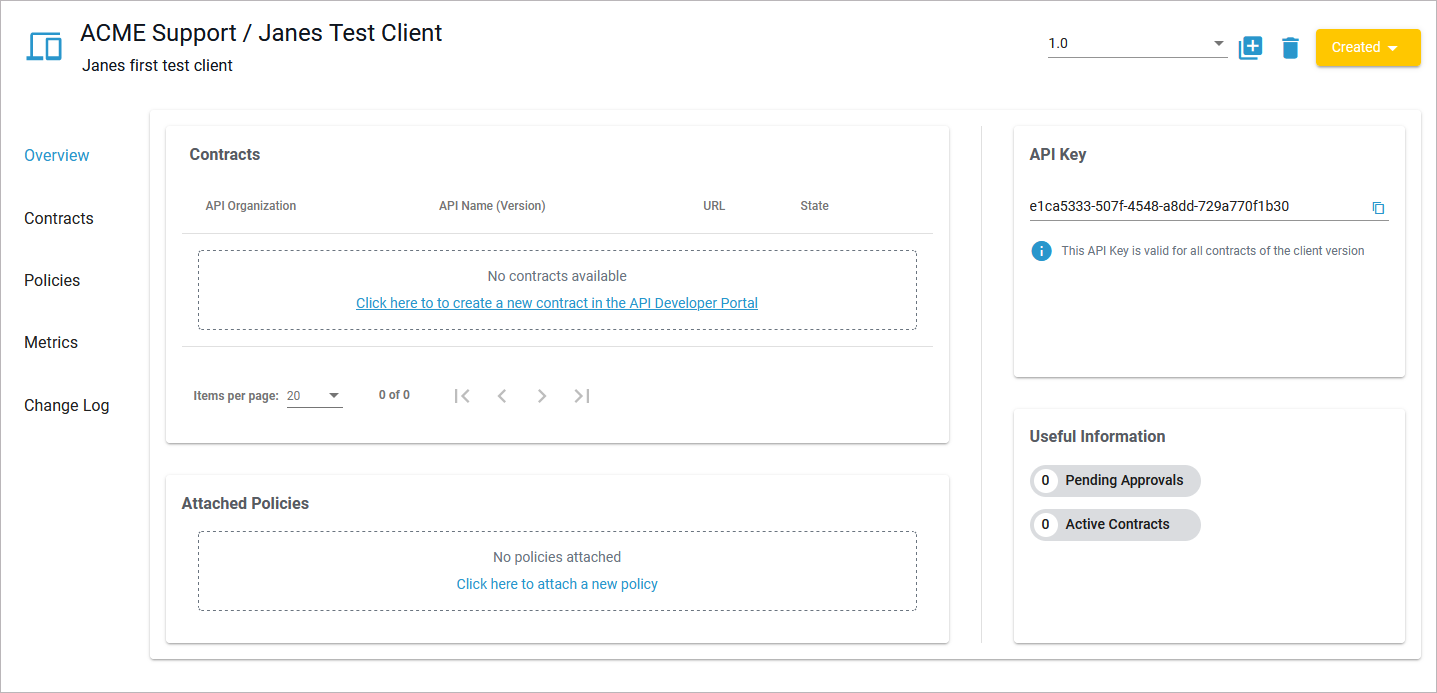This screenshot has width=1437, height=693.
Task: Click to attach a new policy
Action: point(557,584)
